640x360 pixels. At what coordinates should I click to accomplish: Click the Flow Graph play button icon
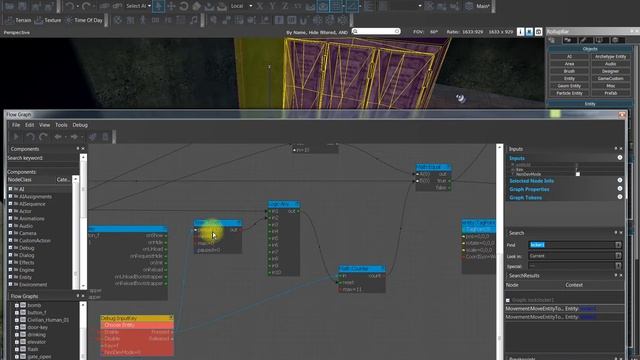pyautogui.click(x=16, y=137)
